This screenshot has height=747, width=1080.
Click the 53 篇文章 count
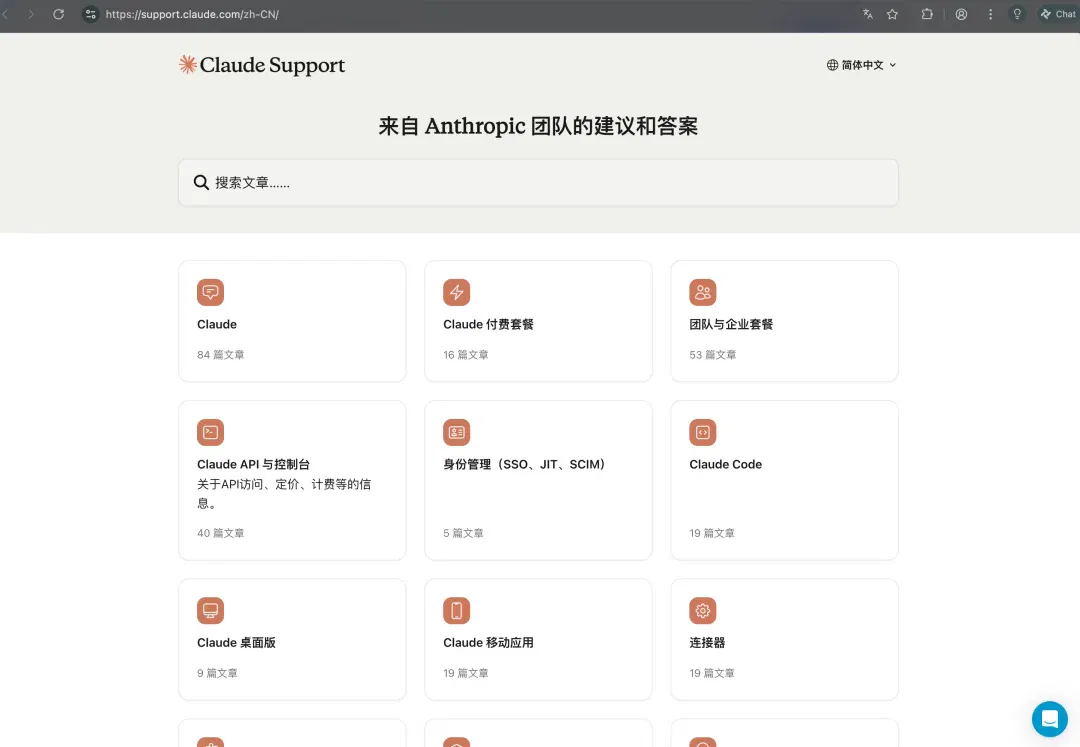coord(713,355)
